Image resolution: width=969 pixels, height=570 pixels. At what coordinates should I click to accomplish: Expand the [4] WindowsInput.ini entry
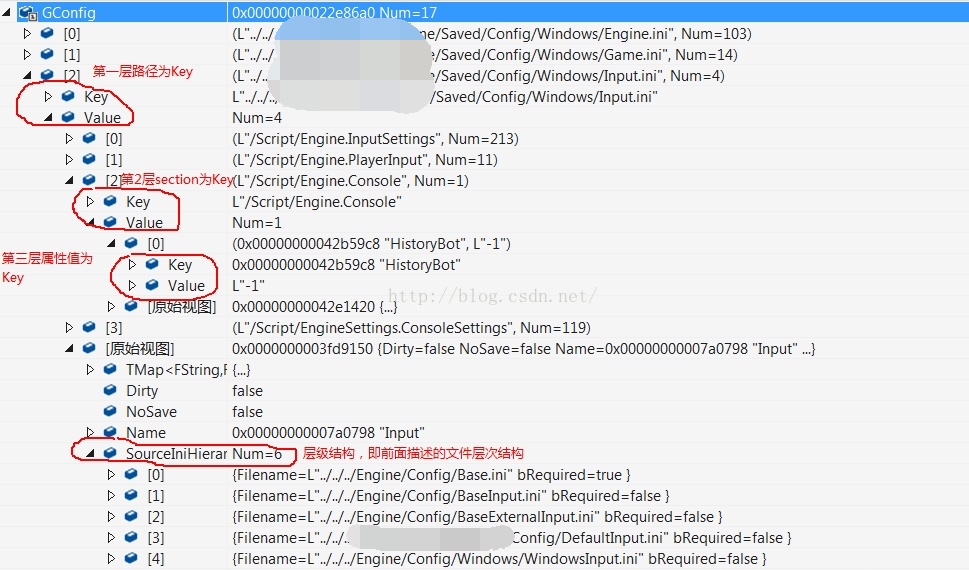coord(111,558)
